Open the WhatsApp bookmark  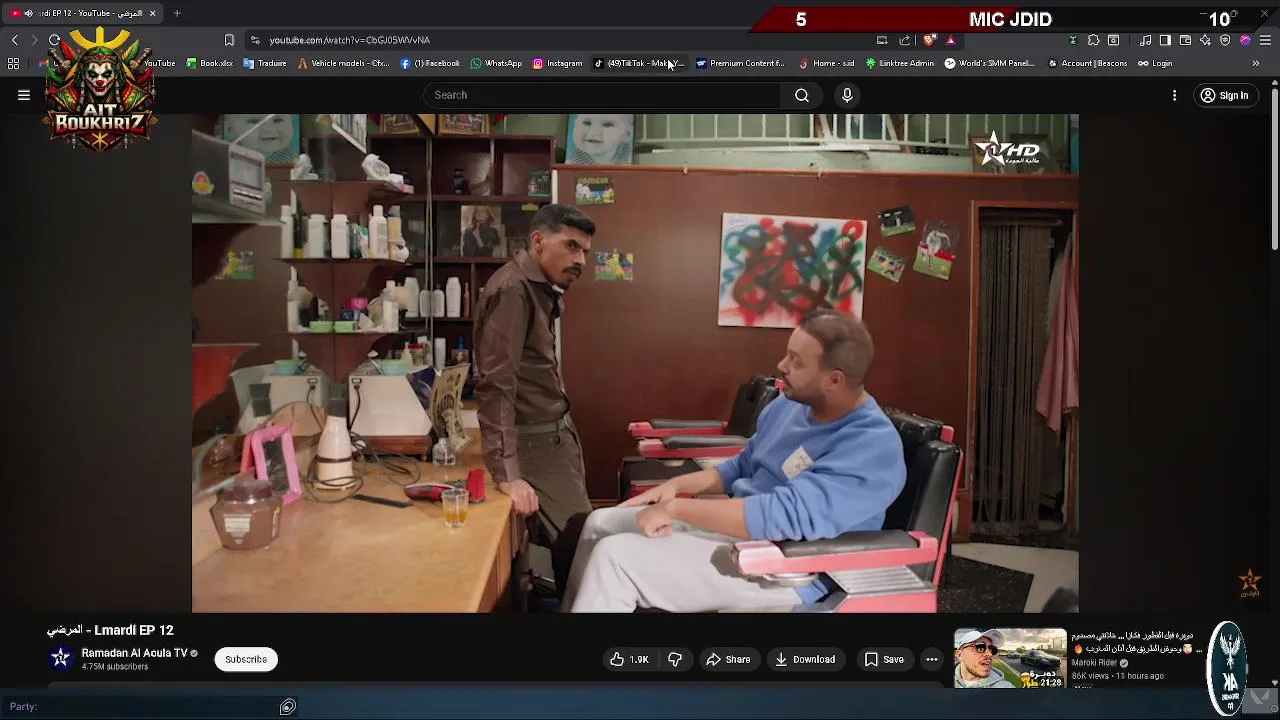(496, 63)
